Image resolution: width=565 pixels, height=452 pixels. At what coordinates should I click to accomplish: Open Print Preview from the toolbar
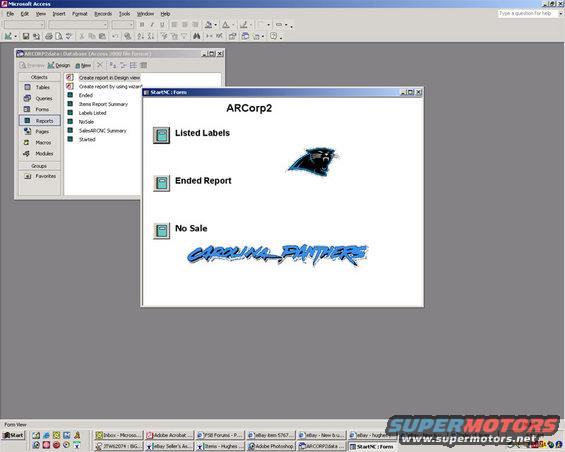58,36
